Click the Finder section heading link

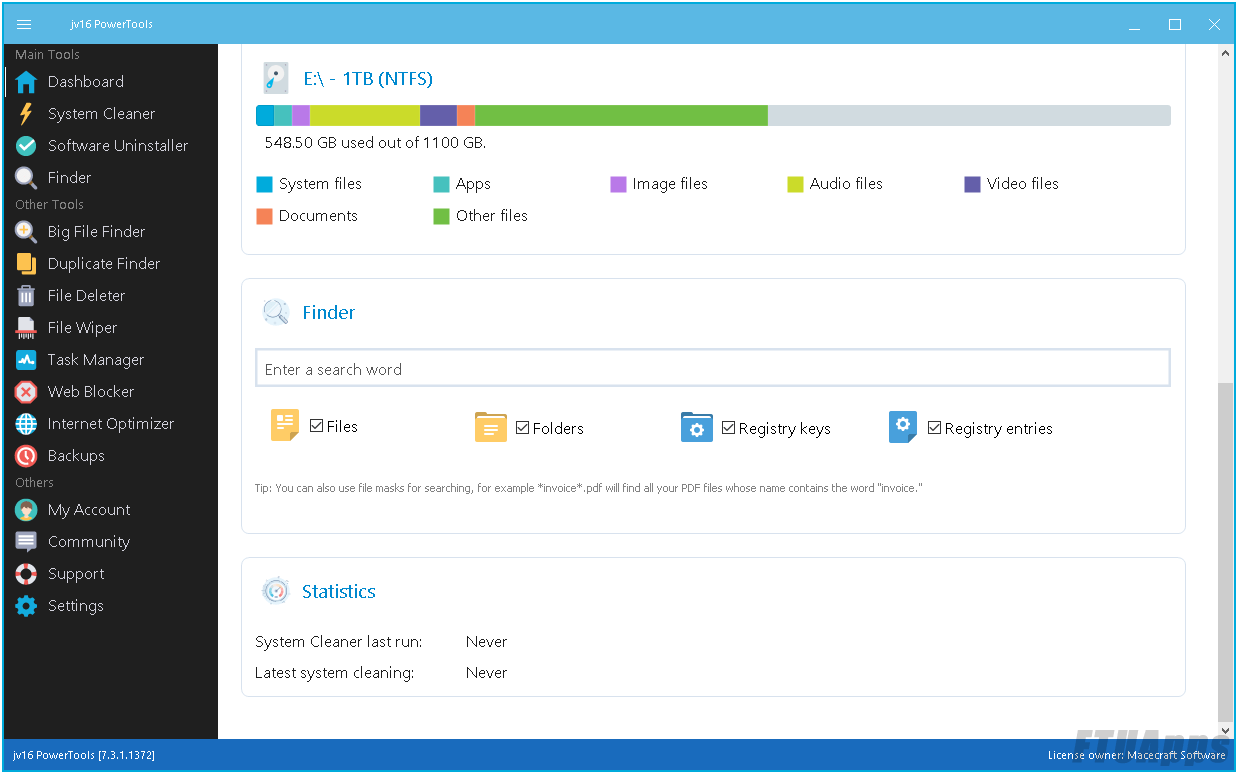coord(329,313)
